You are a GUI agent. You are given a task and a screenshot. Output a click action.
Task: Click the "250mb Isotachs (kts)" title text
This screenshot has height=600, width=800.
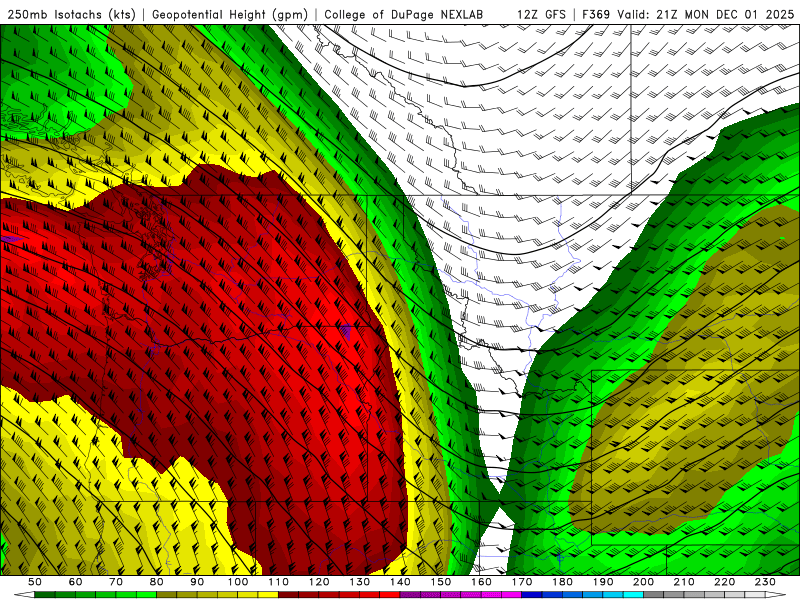pos(71,14)
